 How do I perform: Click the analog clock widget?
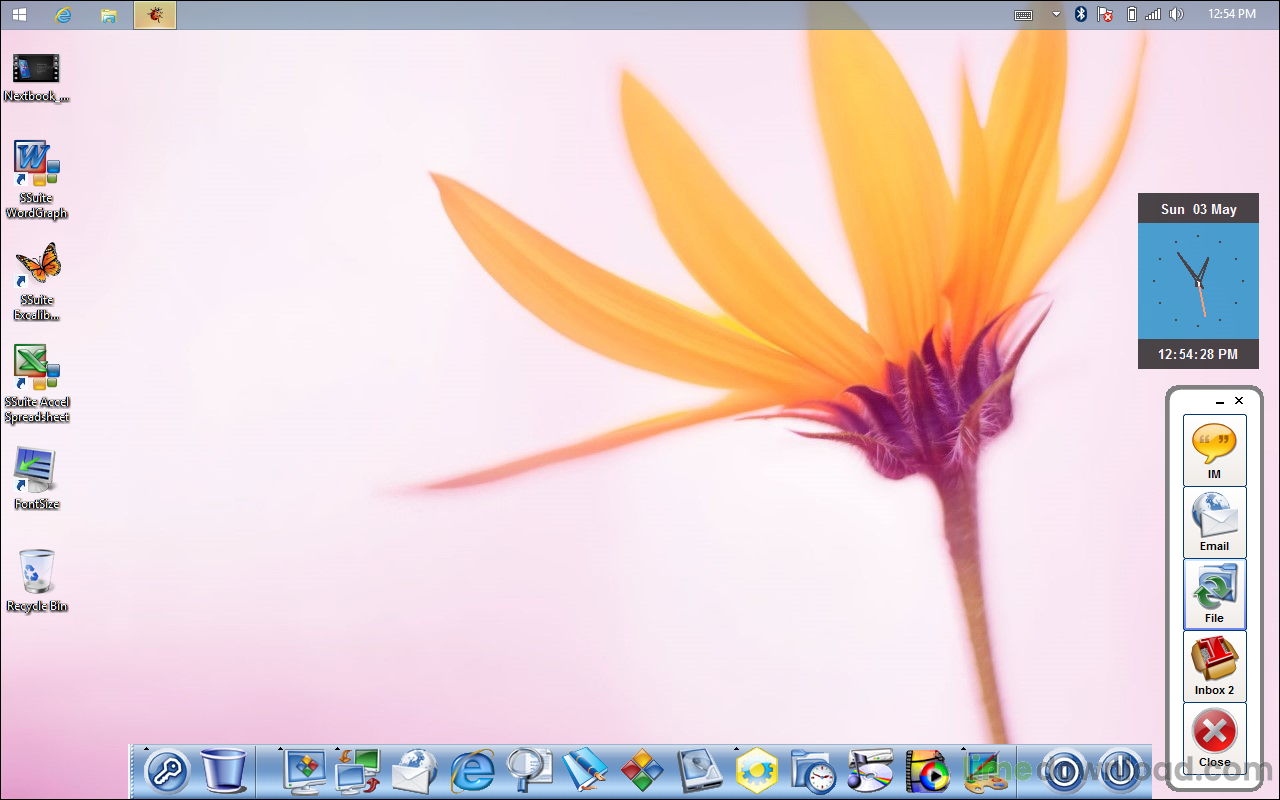tap(1198, 281)
